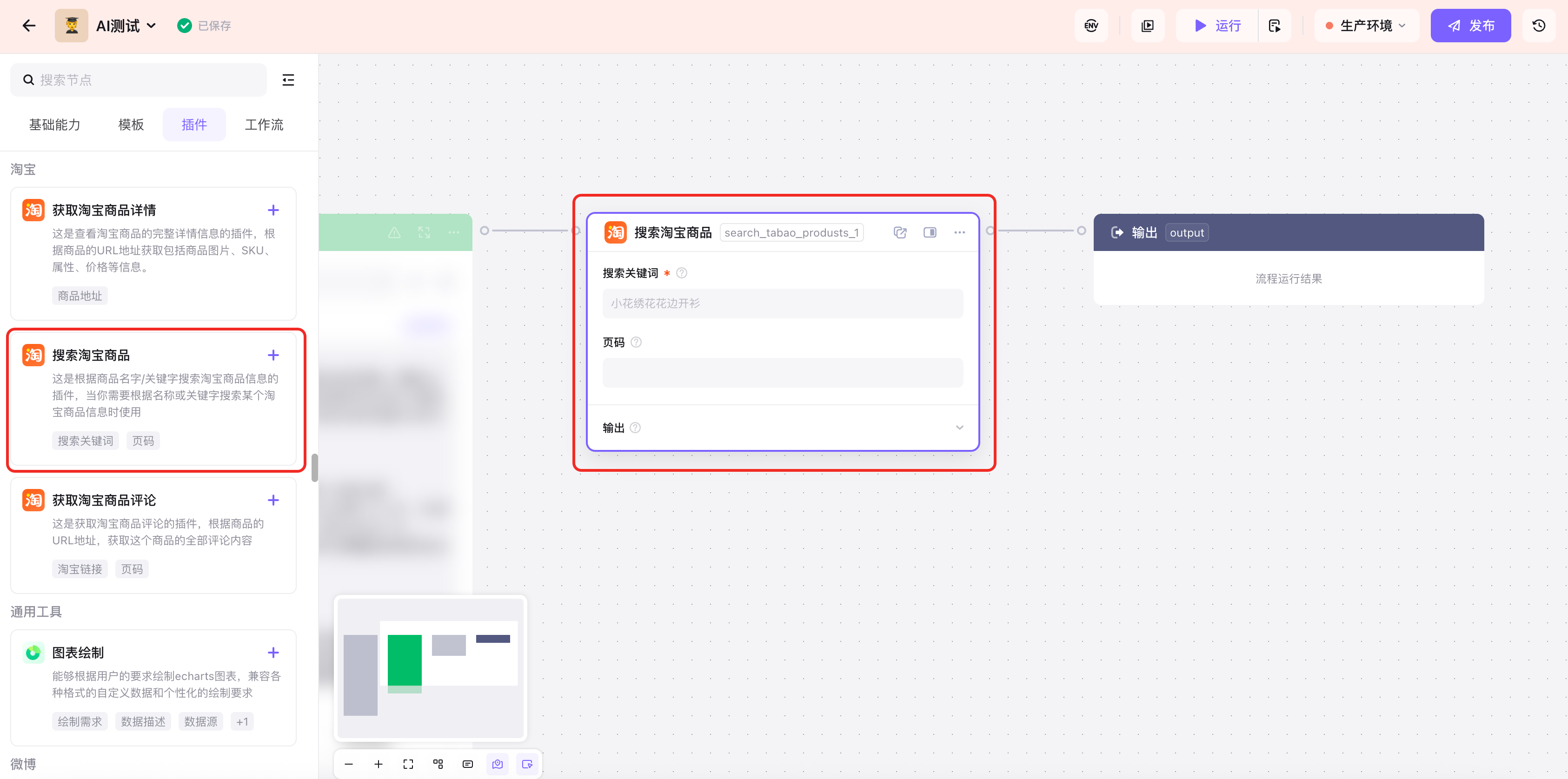The width and height of the screenshot is (1568, 779).
Task: Click the 搜索关键词 input field
Action: pos(782,303)
